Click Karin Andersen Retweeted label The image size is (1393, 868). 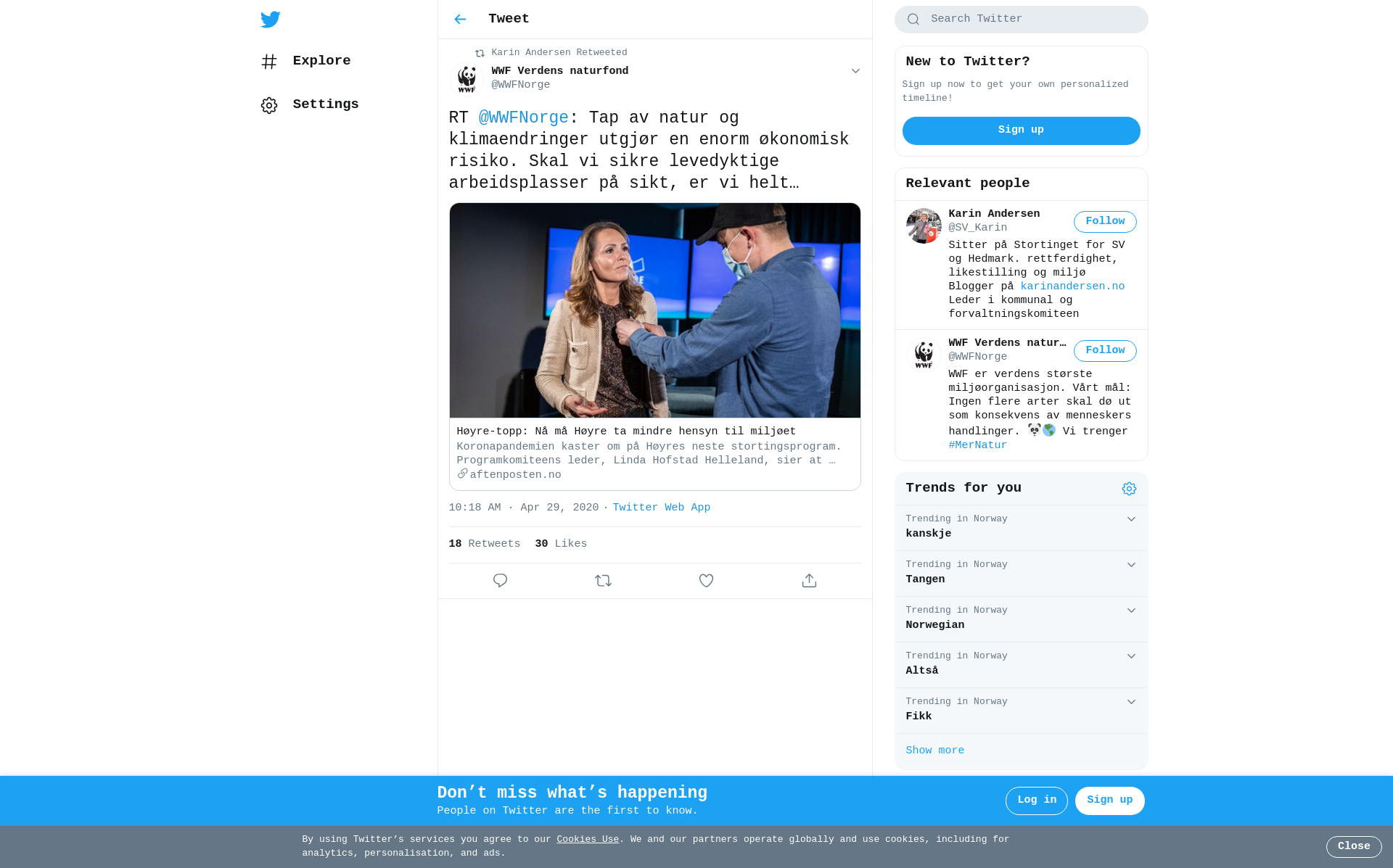[x=559, y=53]
